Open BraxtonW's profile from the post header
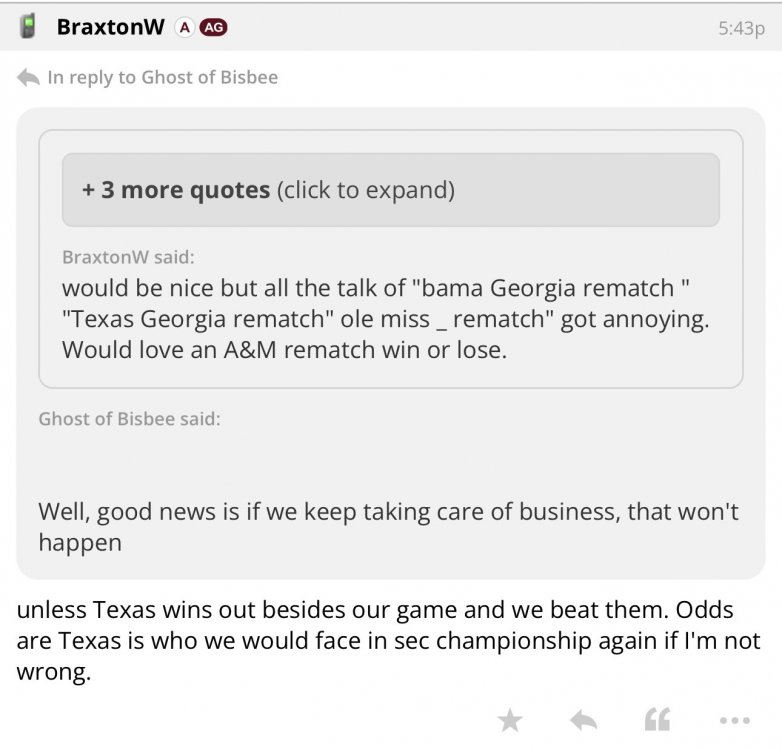Image resolution: width=782 pixels, height=750 pixels. tap(110, 27)
